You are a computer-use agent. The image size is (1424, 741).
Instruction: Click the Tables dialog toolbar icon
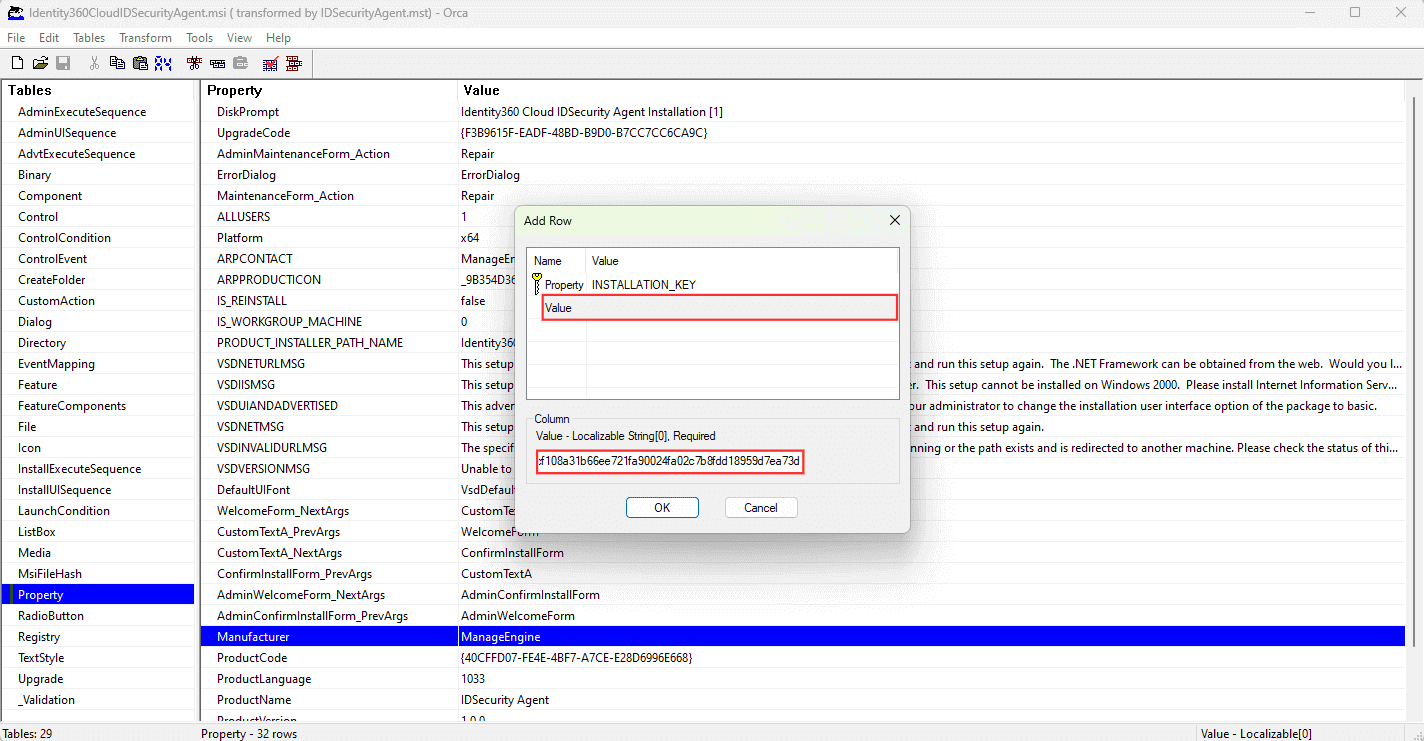(294, 63)
